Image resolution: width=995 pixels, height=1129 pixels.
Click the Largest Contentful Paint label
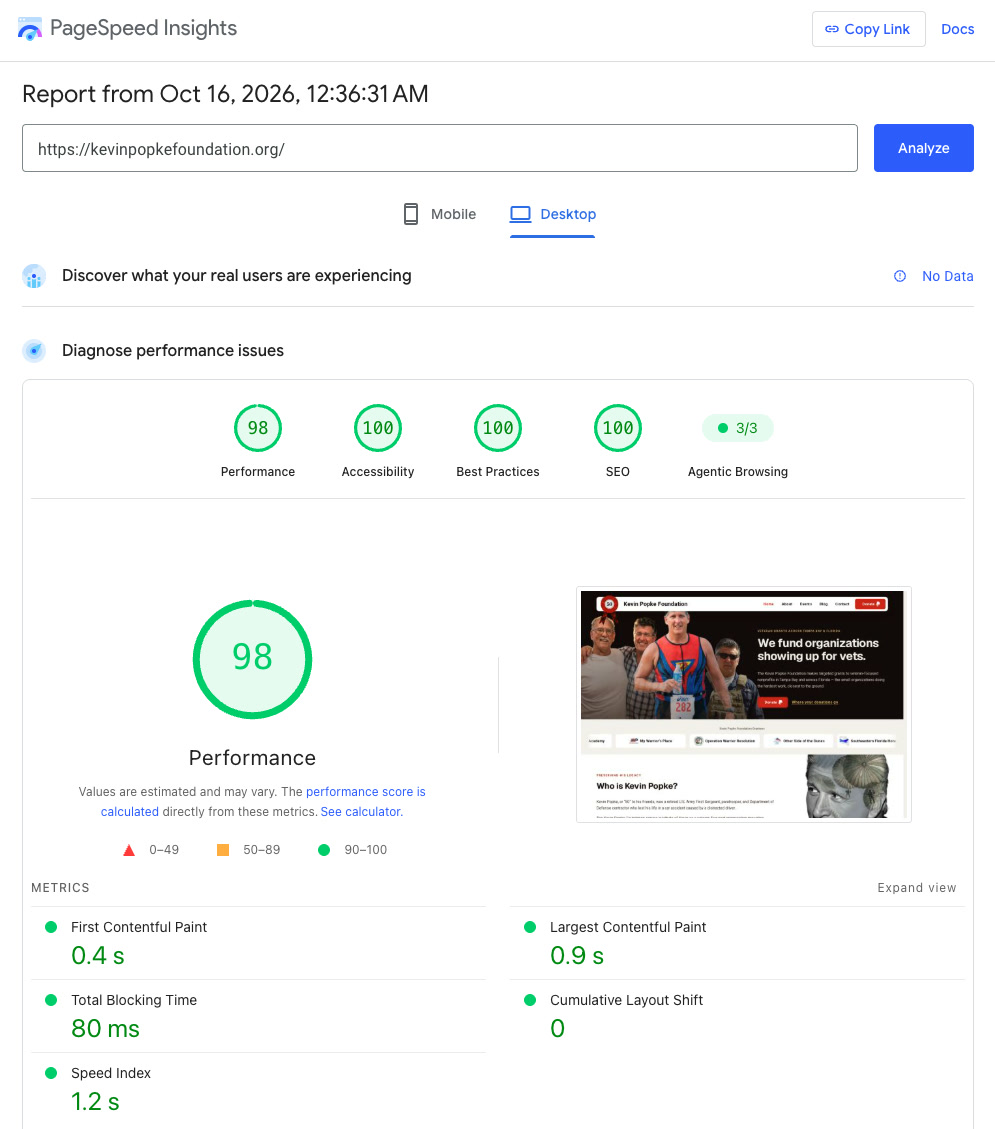pos(628,927)
